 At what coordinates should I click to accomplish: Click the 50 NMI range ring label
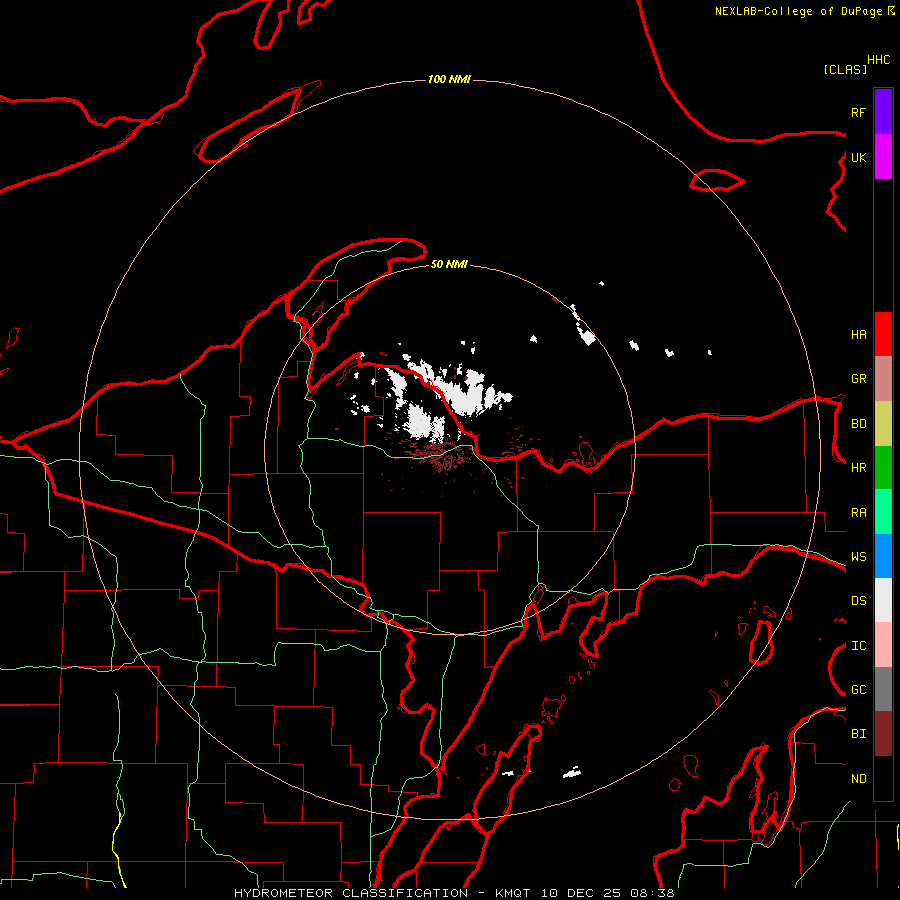(449, 264)
